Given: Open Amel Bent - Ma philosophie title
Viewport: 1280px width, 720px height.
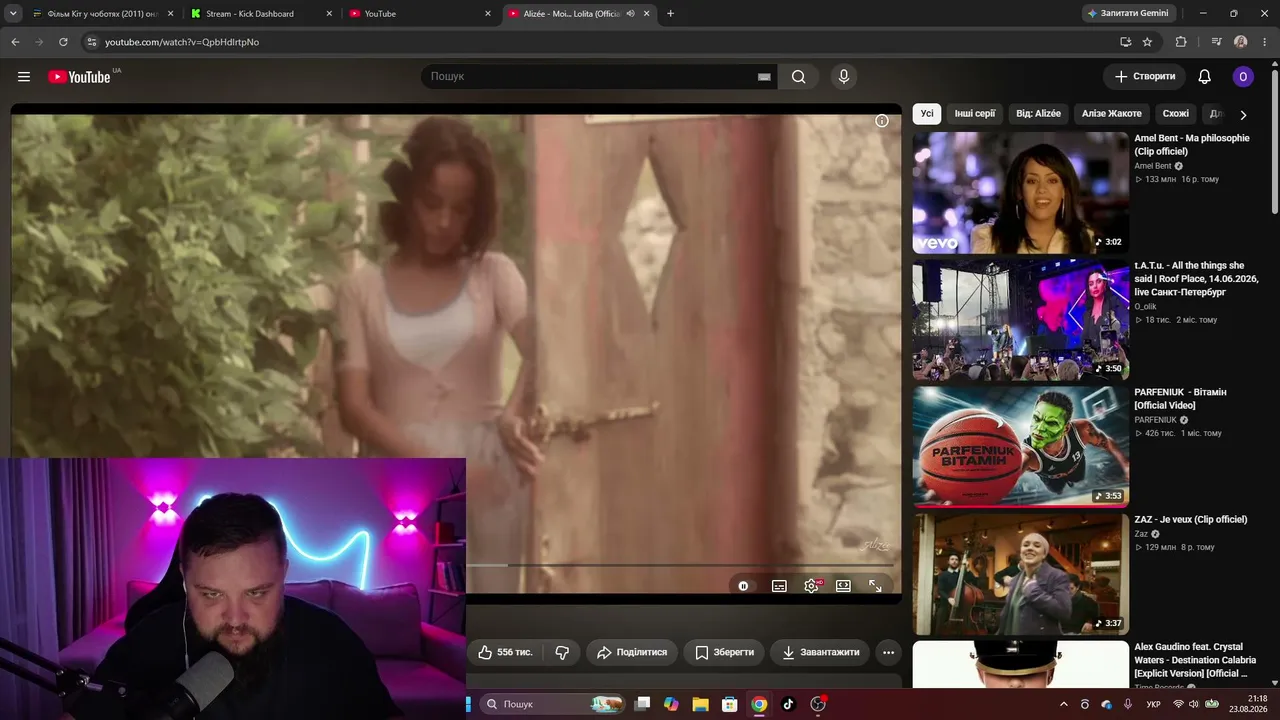Looking at the screenshot, I should (1192, 145).
